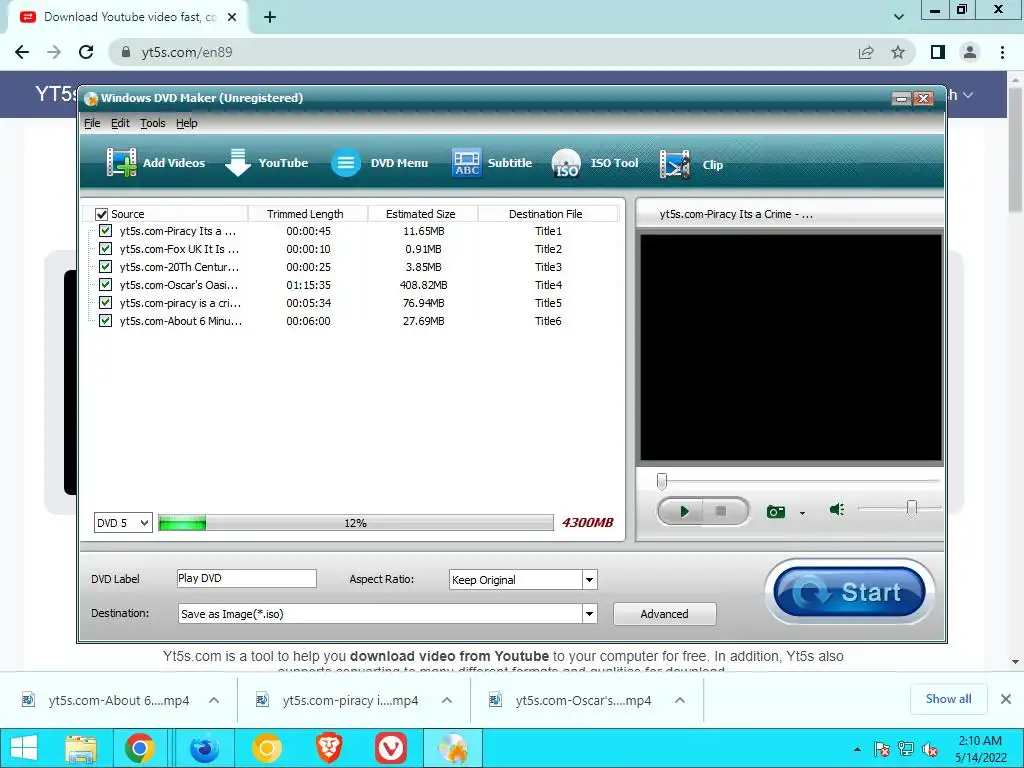Click the Estimated Size column header
The height and width of the screenshot is (768, 1024).
coord(421,214)
